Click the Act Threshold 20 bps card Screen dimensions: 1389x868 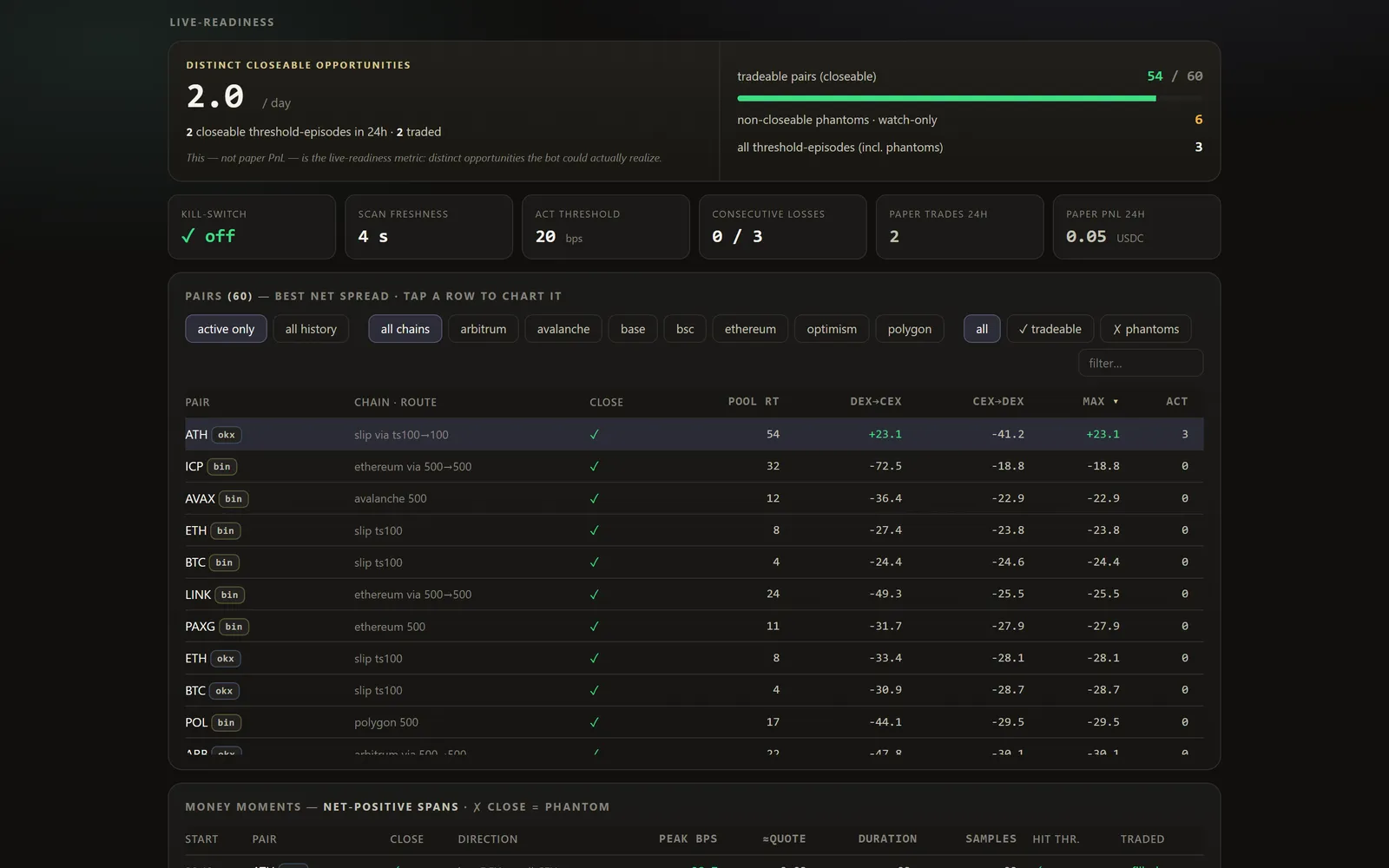point(606,227)
